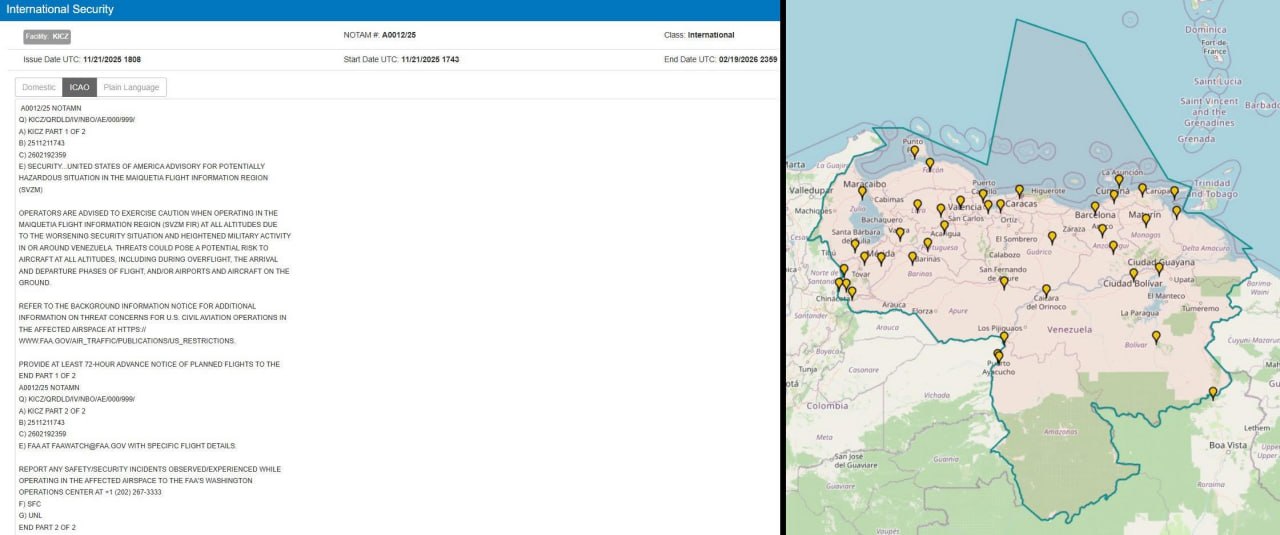Screen dimensions: 1280x535
Task: Click the Colombia country label on map
Action: 827,406
